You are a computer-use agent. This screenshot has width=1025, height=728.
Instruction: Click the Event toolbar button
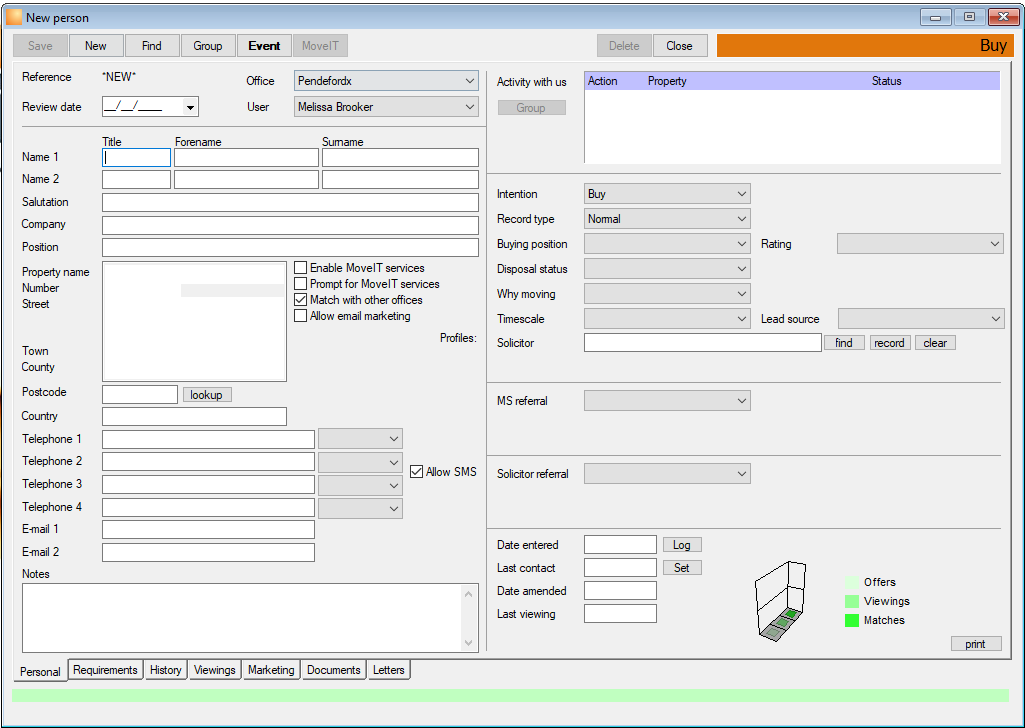[264, 46]
